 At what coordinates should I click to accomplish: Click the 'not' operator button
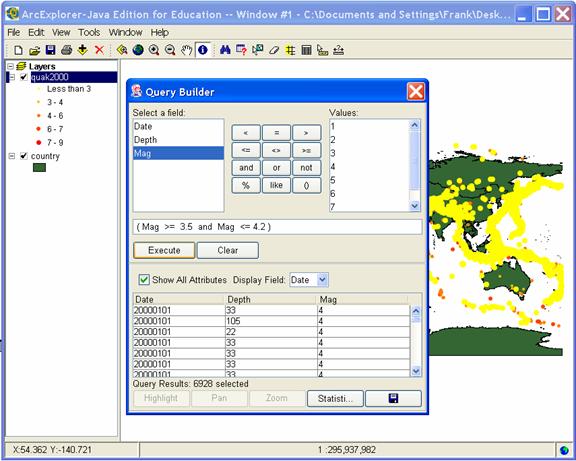point(306,168)
